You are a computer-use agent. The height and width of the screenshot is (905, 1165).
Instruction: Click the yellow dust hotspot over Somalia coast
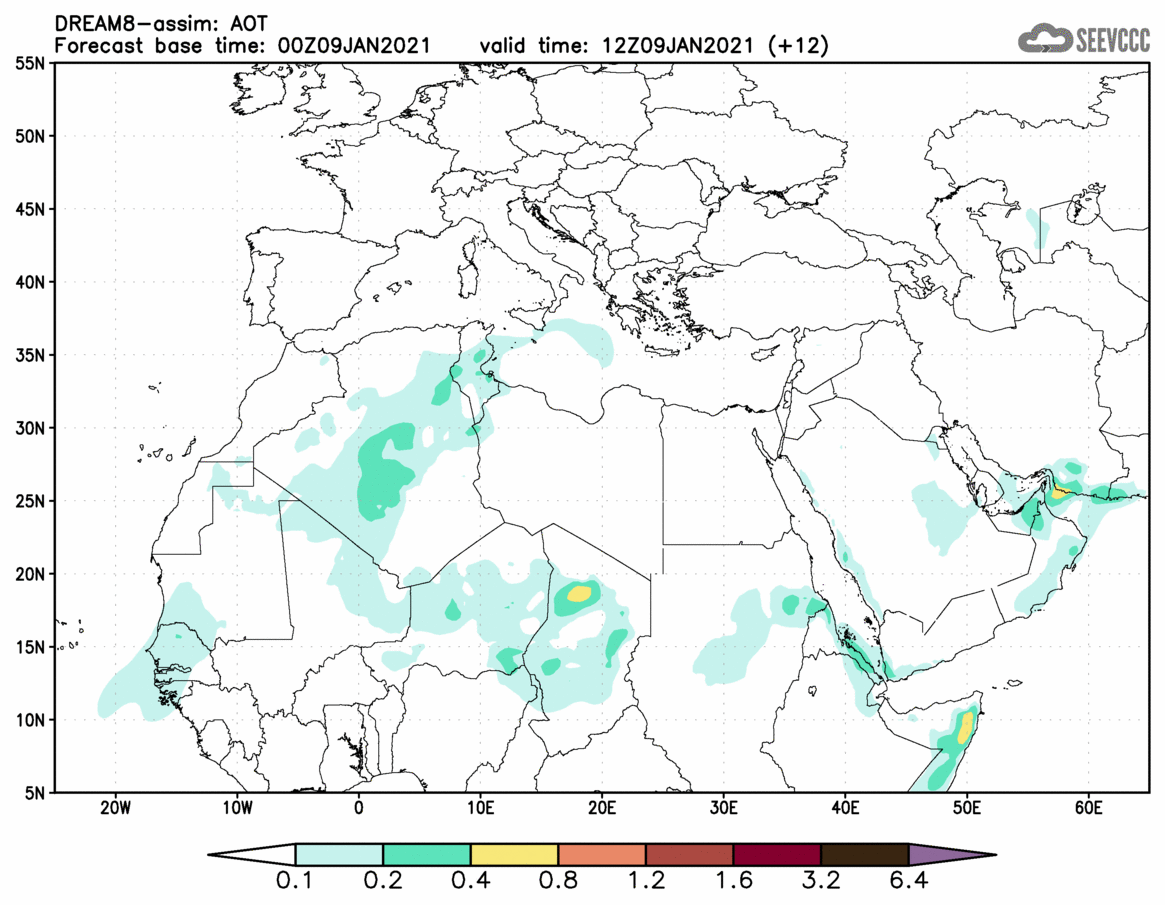pyautogui.click(x=965, y=727)
